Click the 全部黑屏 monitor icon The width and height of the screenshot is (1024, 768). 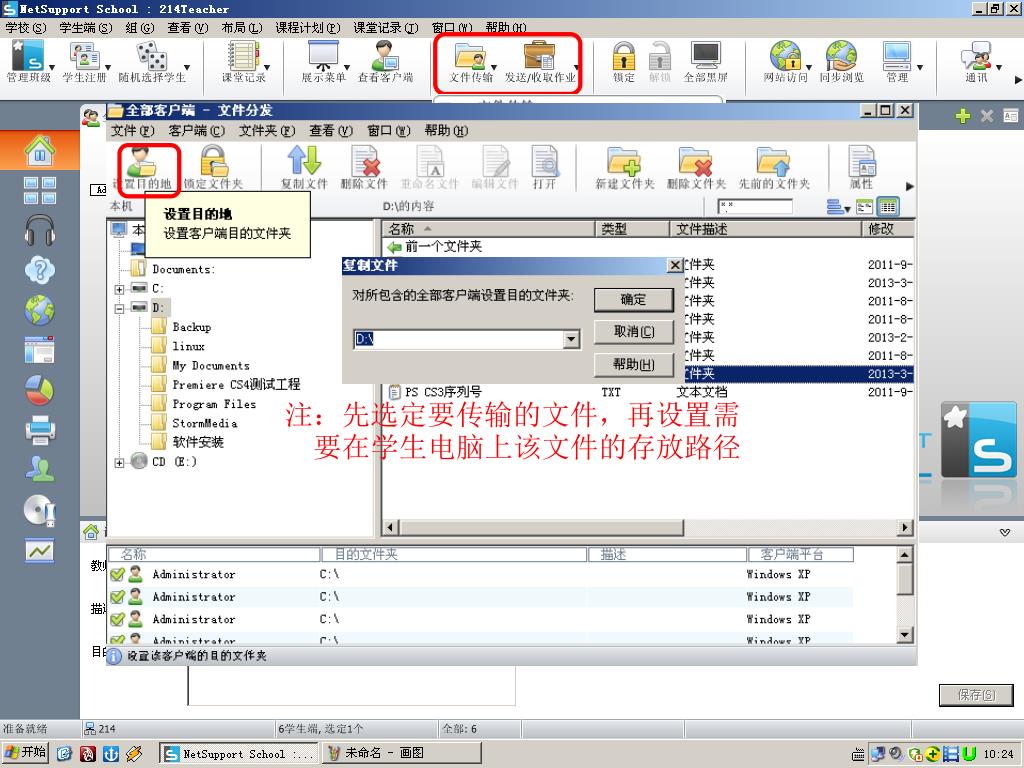(x=705, y=61)
